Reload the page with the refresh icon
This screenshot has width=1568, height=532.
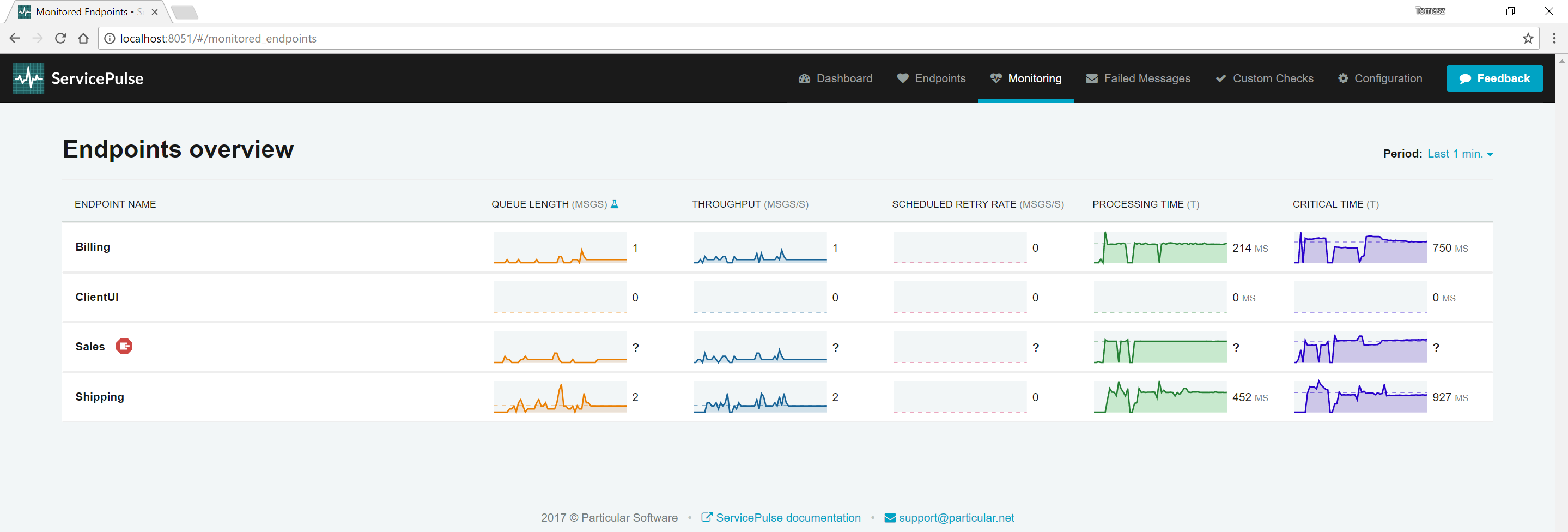[x=60, y=38]
